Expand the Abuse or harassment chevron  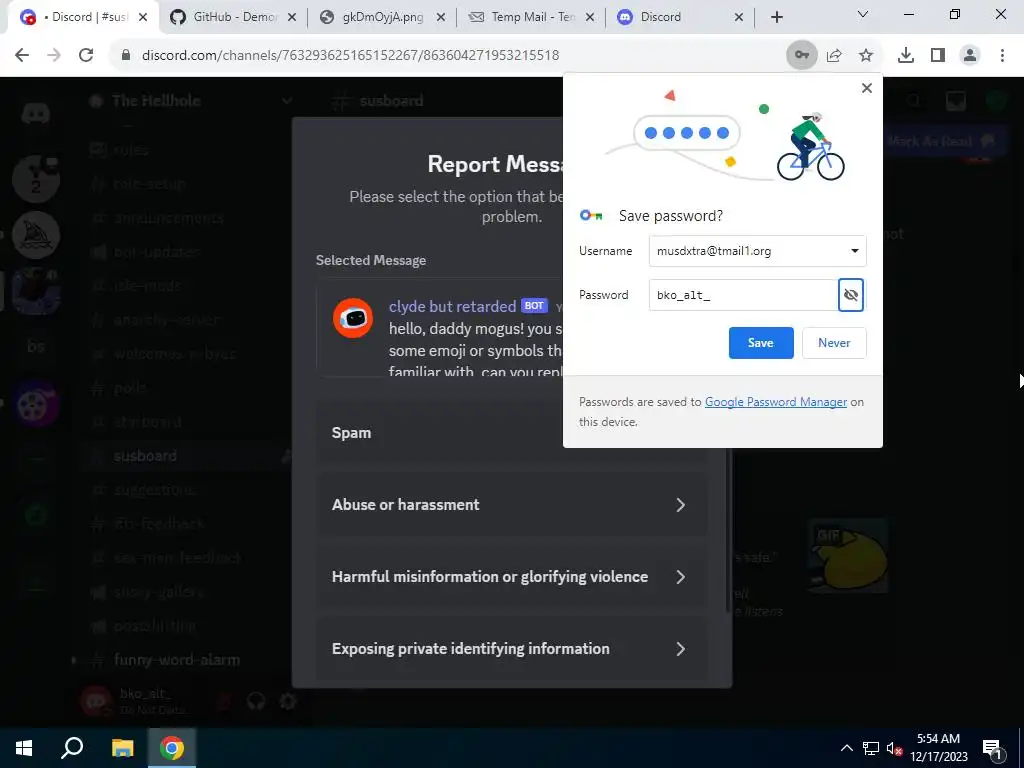click(x=680, y=505)
